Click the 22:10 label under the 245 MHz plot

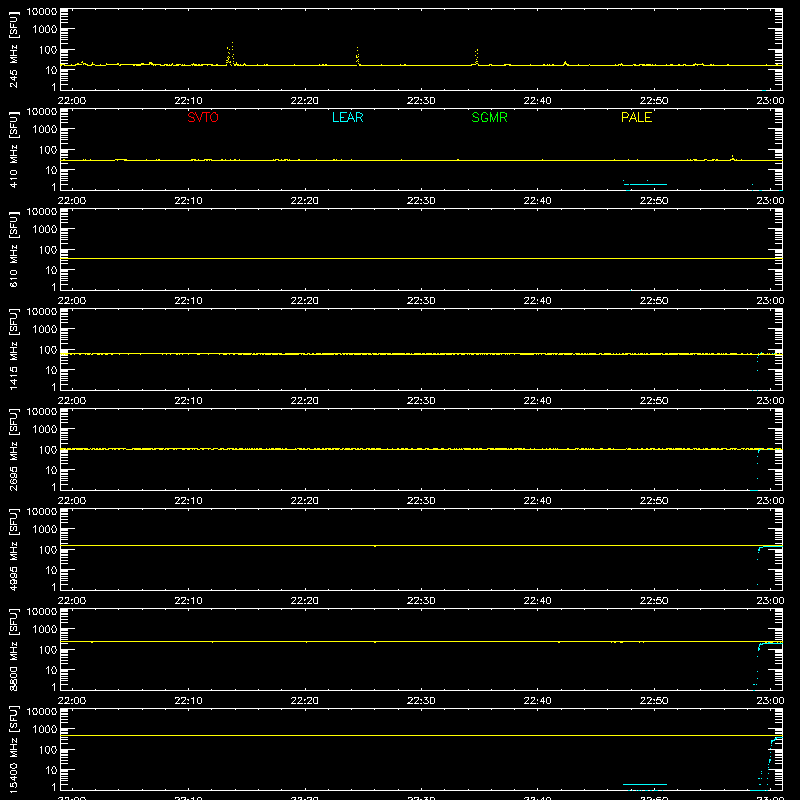coord(188,101)
